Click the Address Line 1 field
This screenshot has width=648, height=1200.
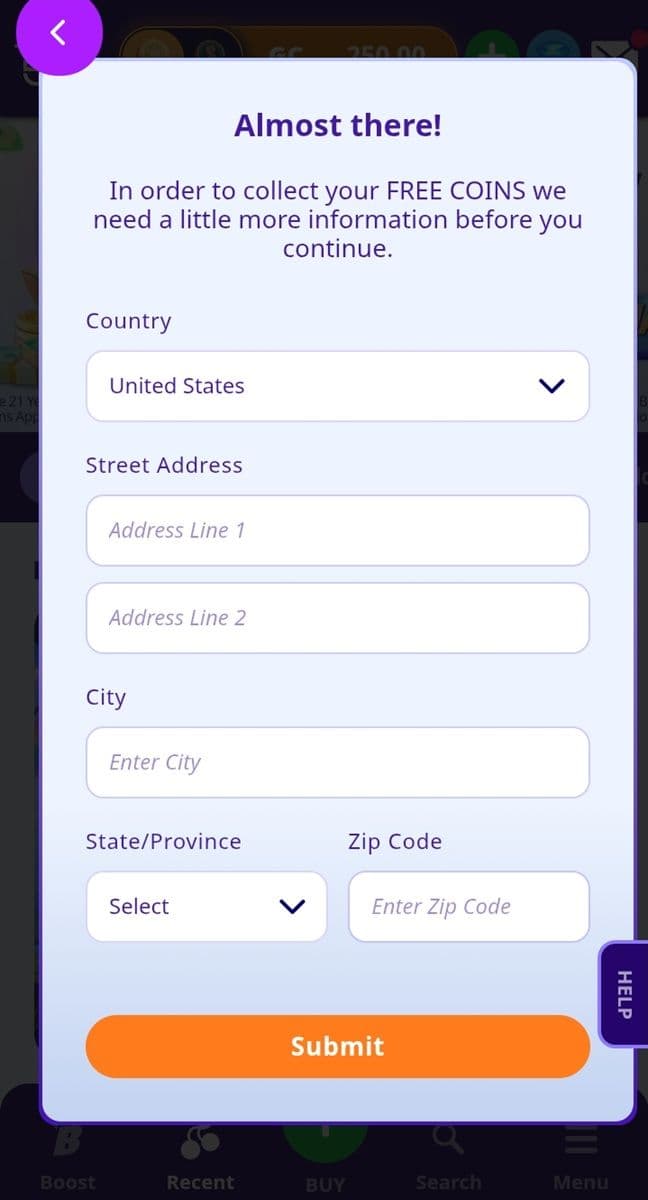(338, 530)
